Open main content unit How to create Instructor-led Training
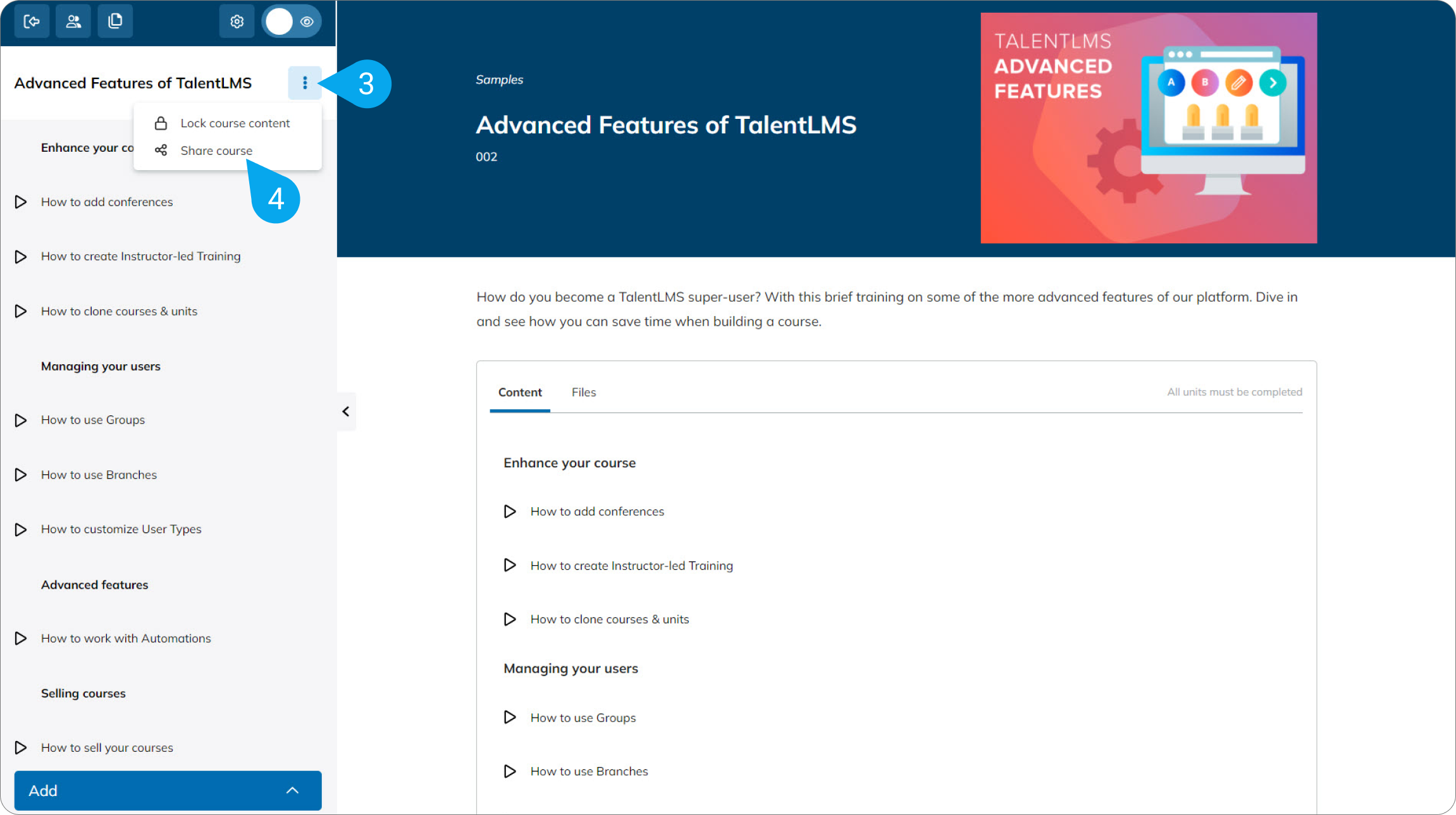 pyautogui.click(x=631, y=566)
